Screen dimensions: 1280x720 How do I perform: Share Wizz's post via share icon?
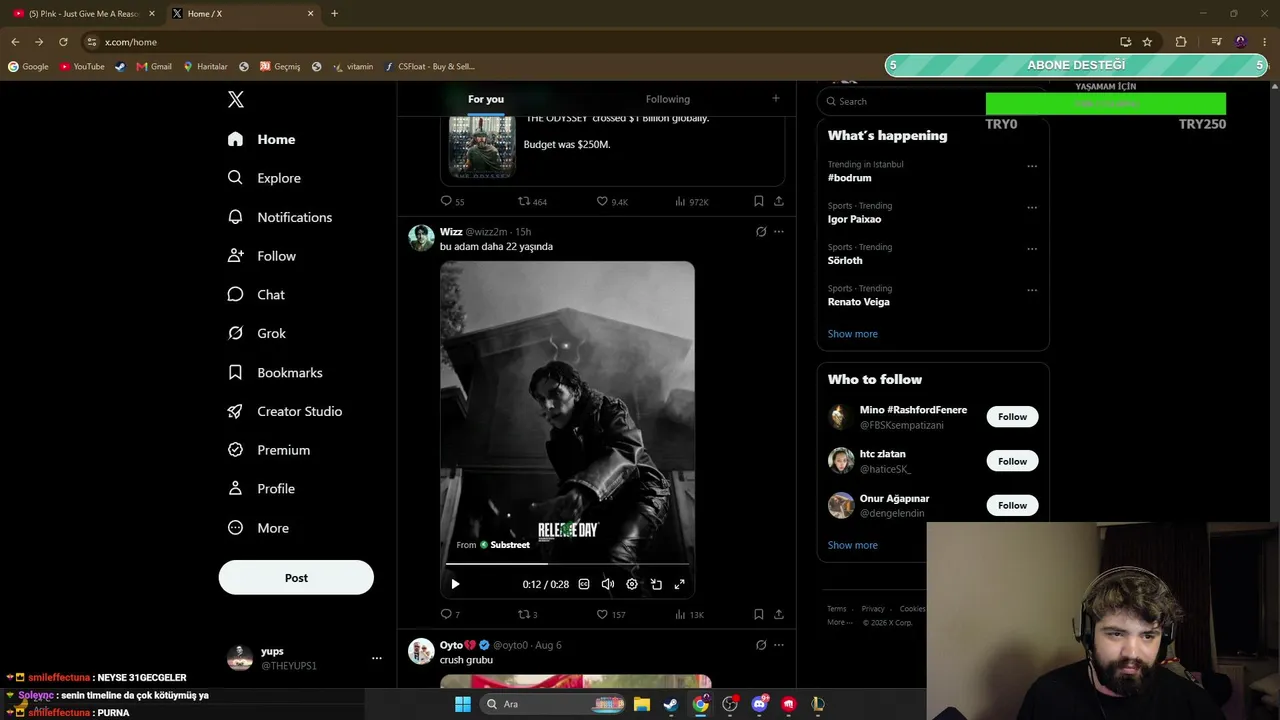pyautogui.click(x=779, y=614)
